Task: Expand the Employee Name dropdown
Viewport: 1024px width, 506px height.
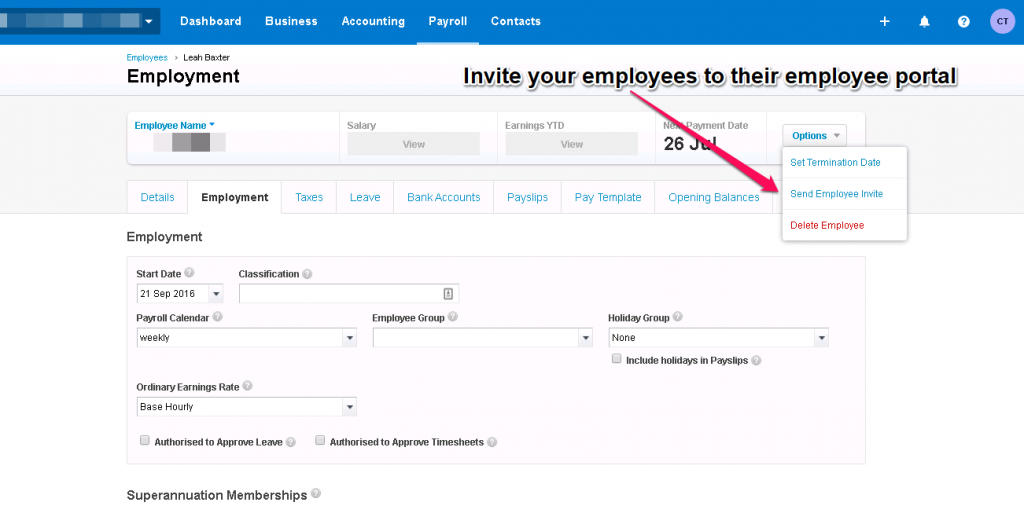Action: point(175,125)
